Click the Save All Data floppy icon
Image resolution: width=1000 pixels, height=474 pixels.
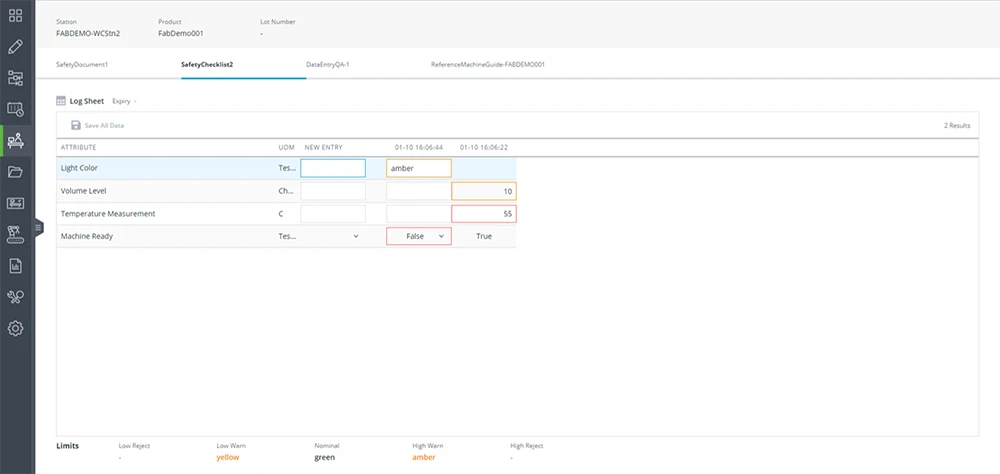[x=76, y=126]
